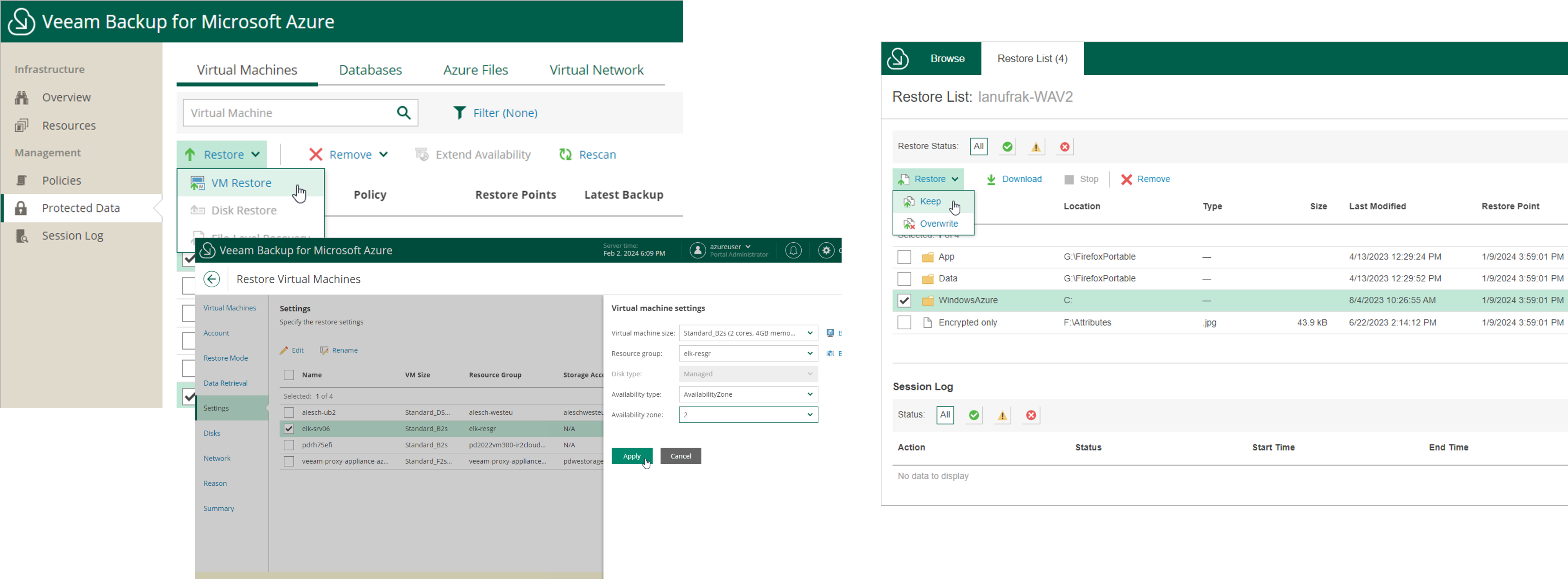Click icon beside Resource group dropdown
This screenshot has width=1568, height=579.
[830, 353]
